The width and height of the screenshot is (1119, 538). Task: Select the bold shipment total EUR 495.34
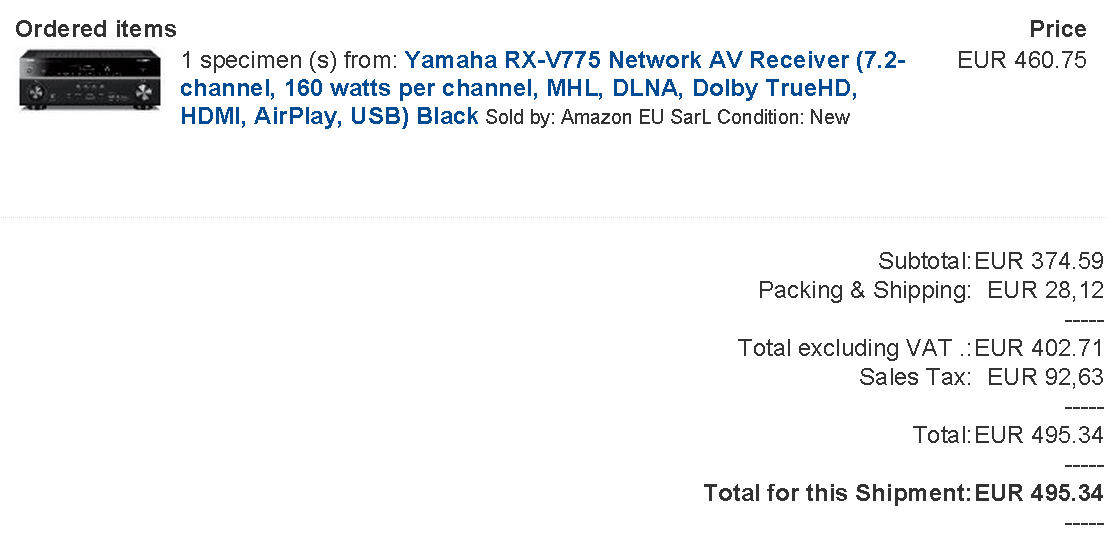[x=1039, y=494]
